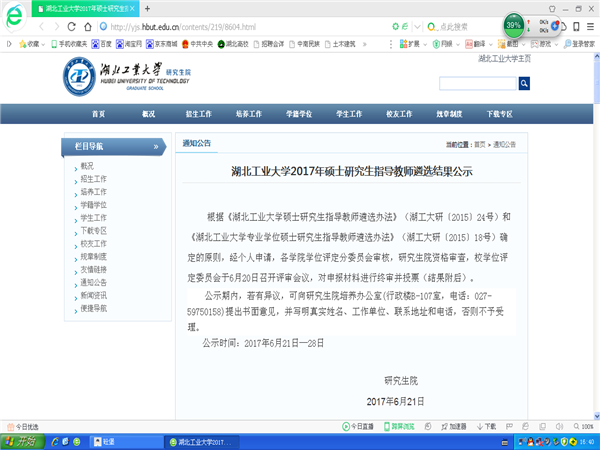Screen dimensions: 600x450
Task: Open the 中南民族 bookmark
Action: (304, 44)
